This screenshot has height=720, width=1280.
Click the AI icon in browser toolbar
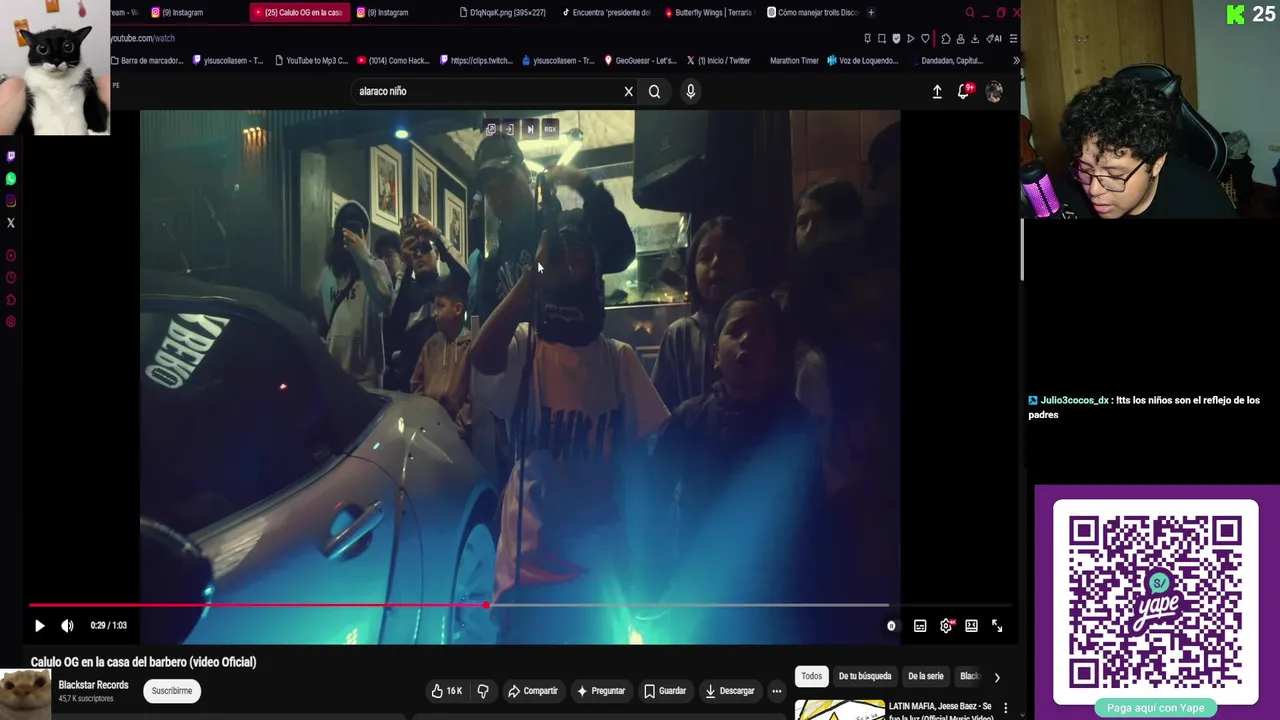(x=994, y=38)
